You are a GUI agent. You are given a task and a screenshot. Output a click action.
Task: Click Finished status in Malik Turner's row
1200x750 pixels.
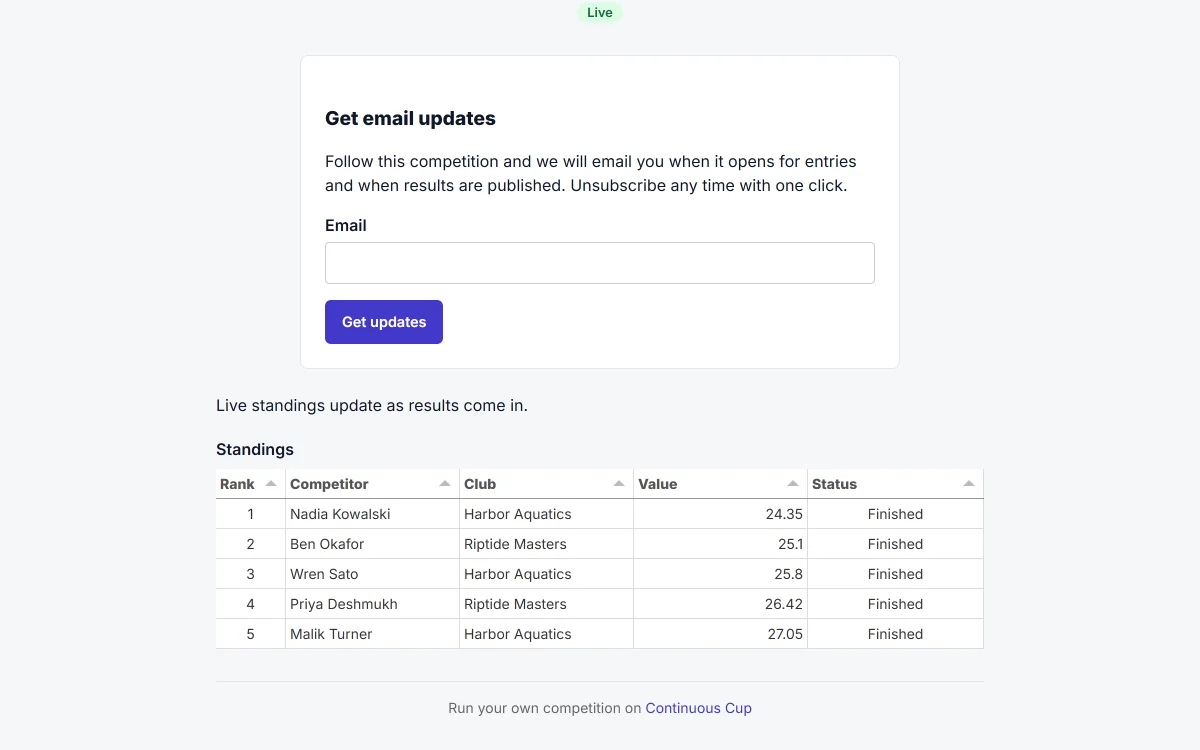point(895,634)
